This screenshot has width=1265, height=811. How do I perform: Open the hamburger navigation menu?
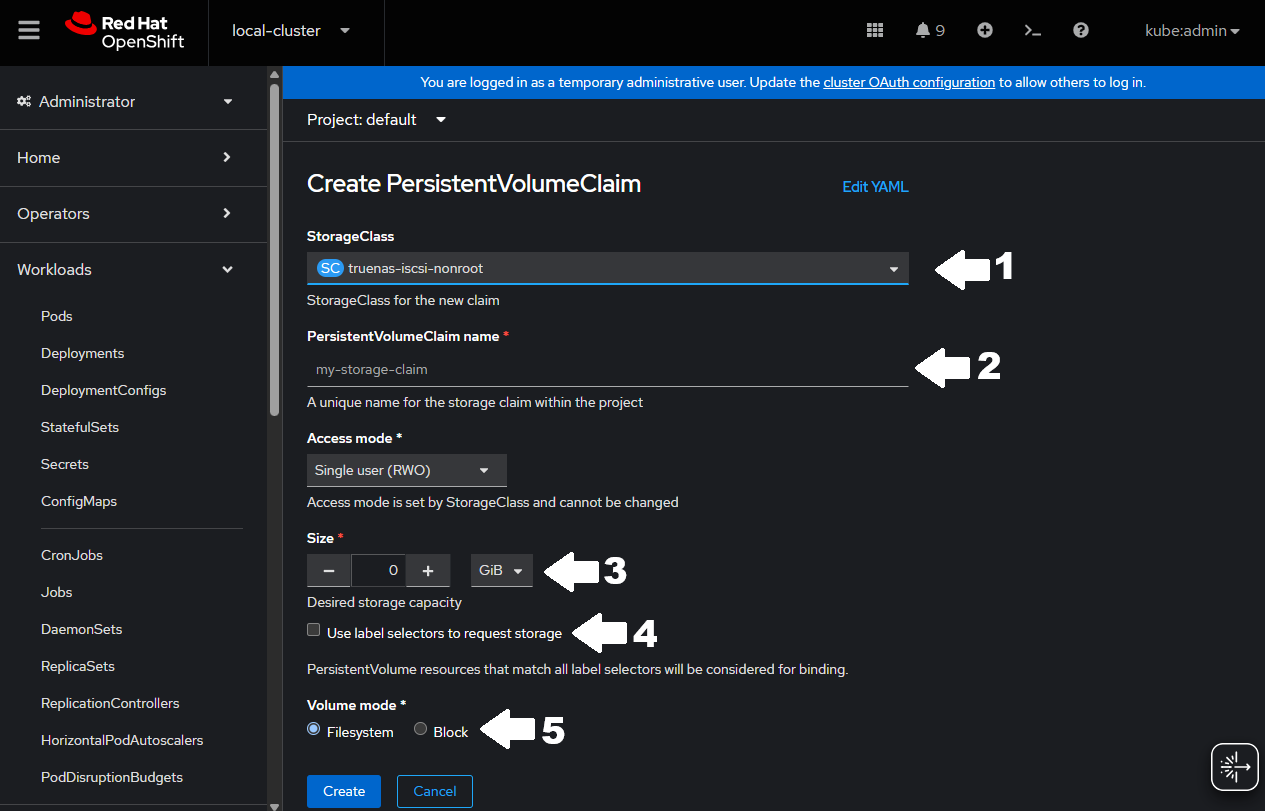coord(29,30)
